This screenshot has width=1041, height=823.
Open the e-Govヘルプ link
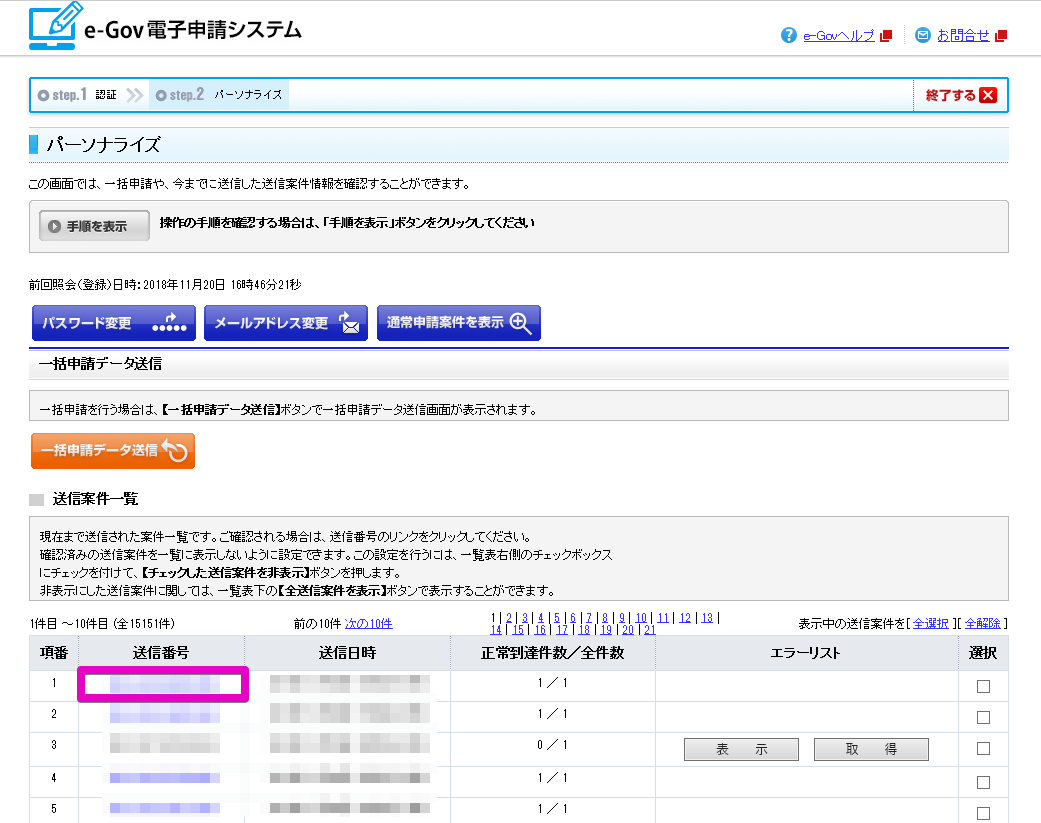tap(839, 36)
